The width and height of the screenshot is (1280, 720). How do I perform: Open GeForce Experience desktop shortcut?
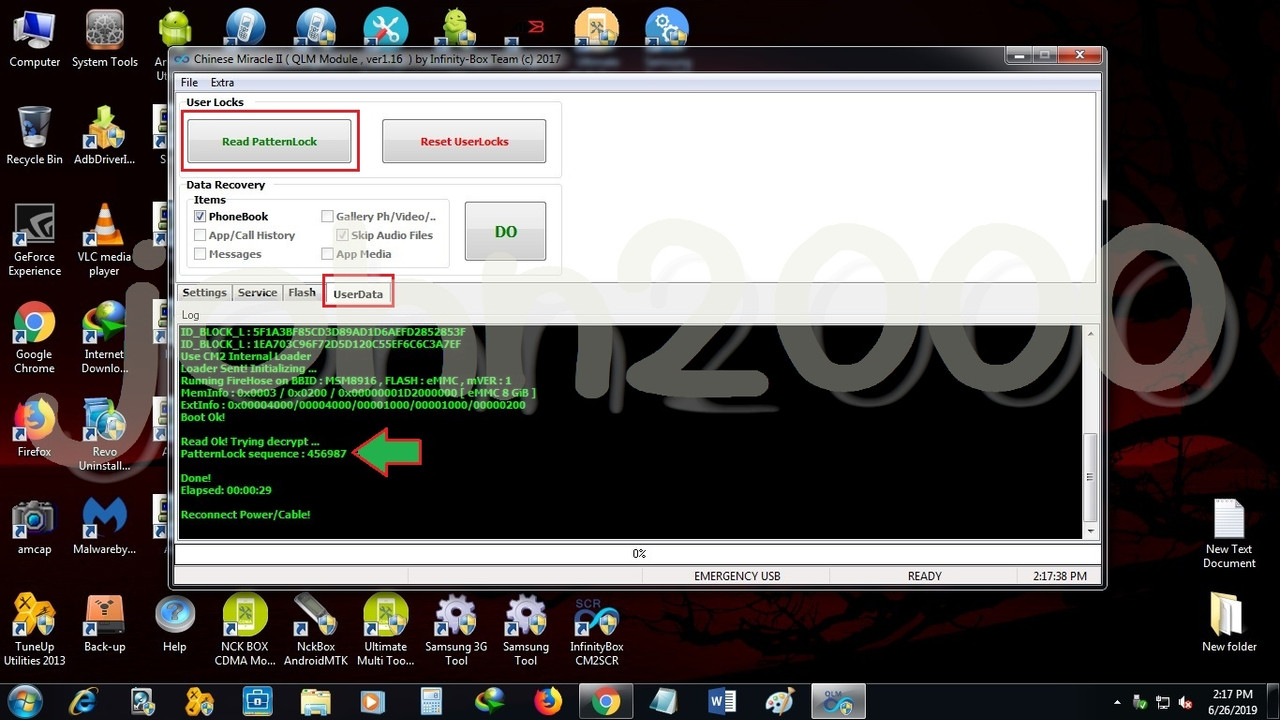point(34,240)
